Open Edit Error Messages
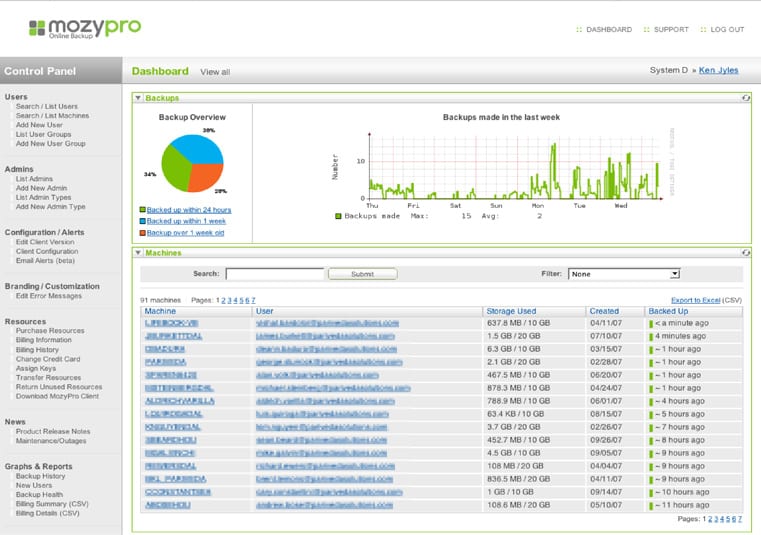 [x=49, y=296]
